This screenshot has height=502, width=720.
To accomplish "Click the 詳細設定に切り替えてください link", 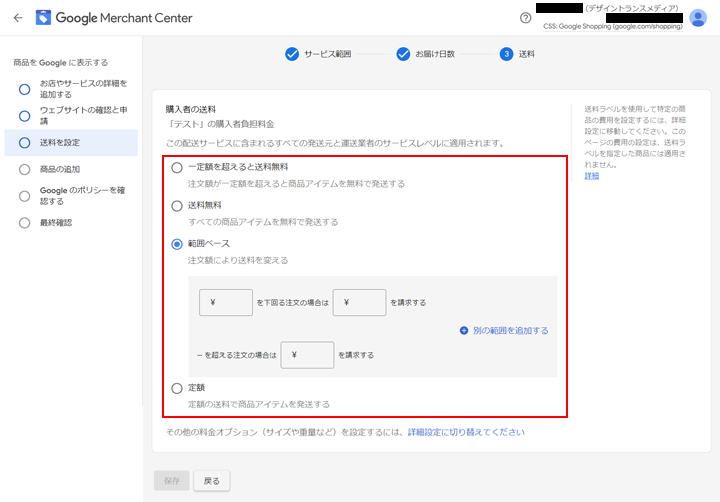I will tap(465, 432).
